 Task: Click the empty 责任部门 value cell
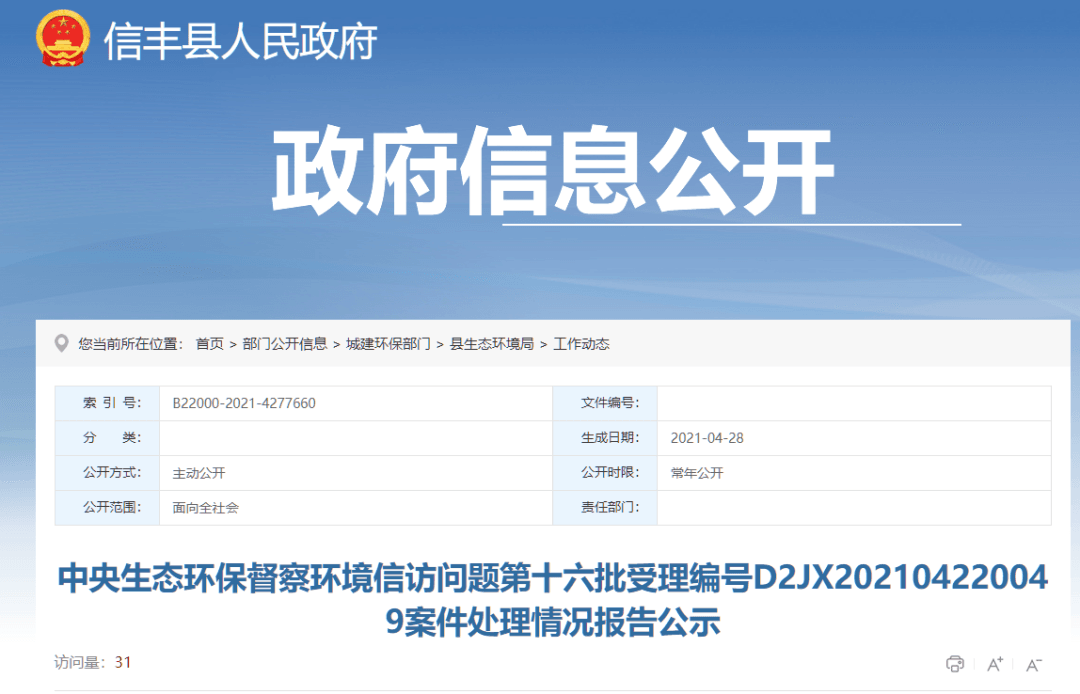tap(853, 508)
